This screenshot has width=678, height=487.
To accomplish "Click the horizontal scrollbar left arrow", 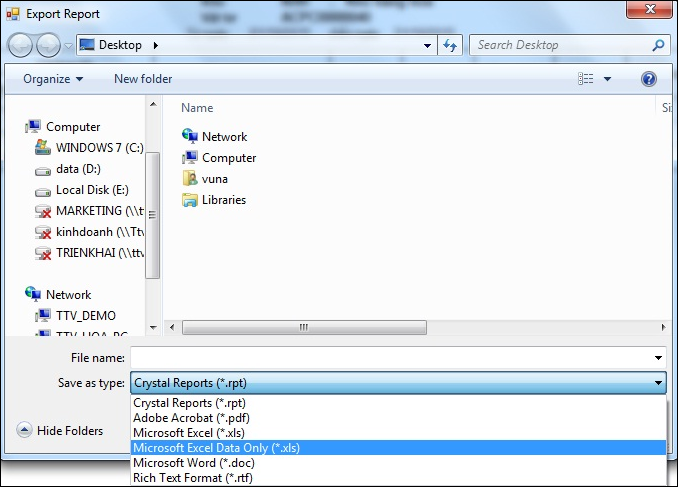I will 172,327.
